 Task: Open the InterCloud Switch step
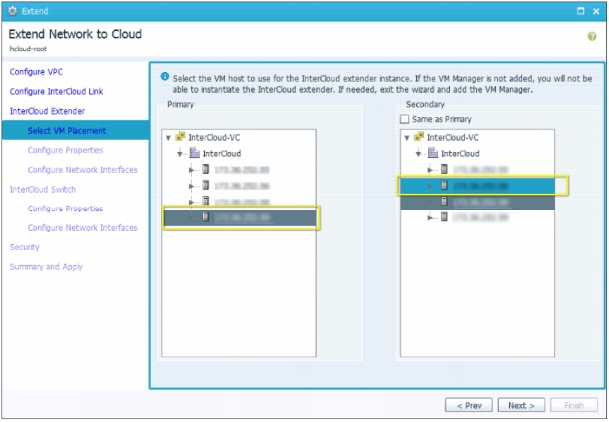point(43,189)
